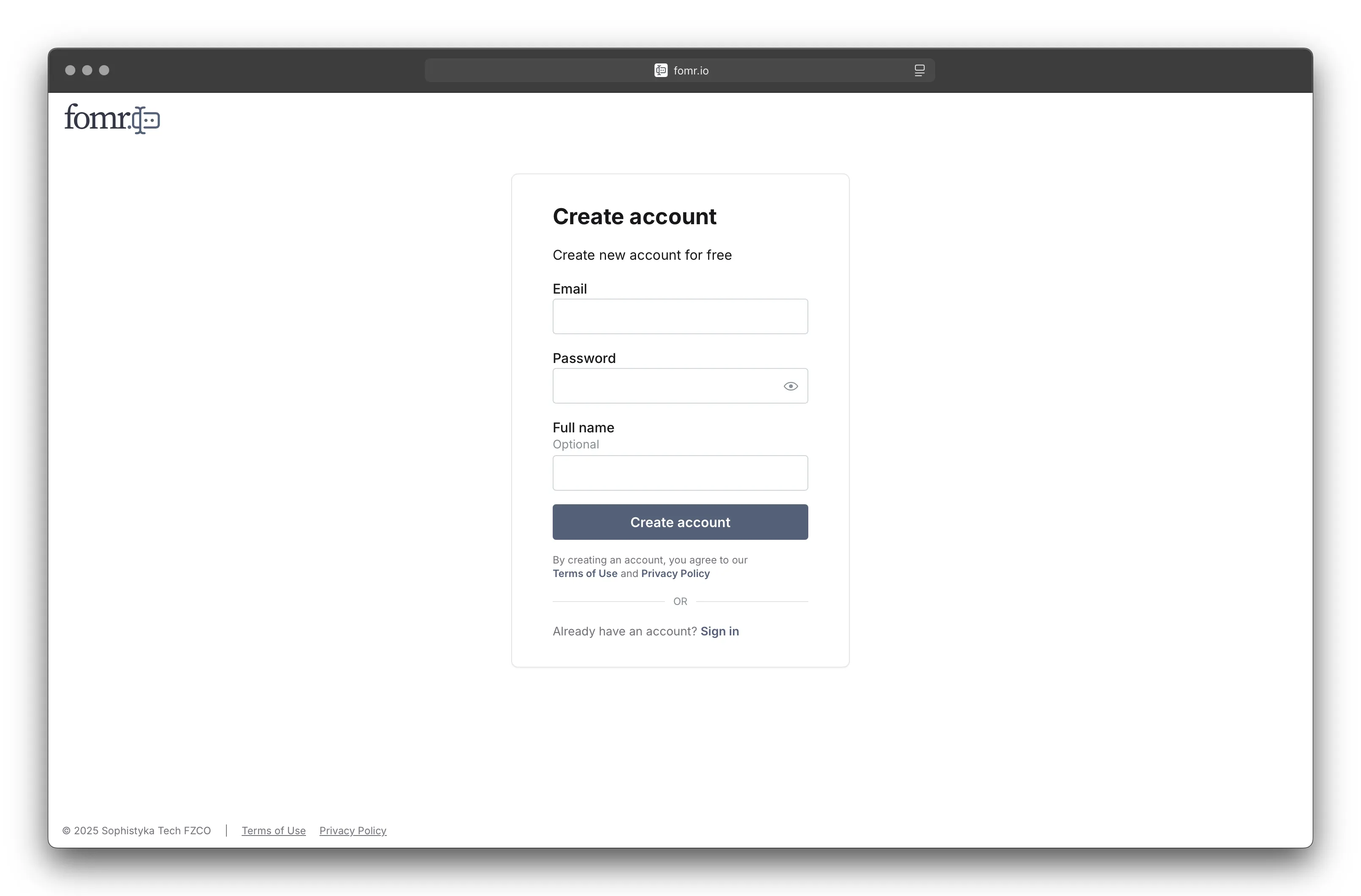
Task: Click the "Already have an account?" text
Action: (x=625, y=631)
